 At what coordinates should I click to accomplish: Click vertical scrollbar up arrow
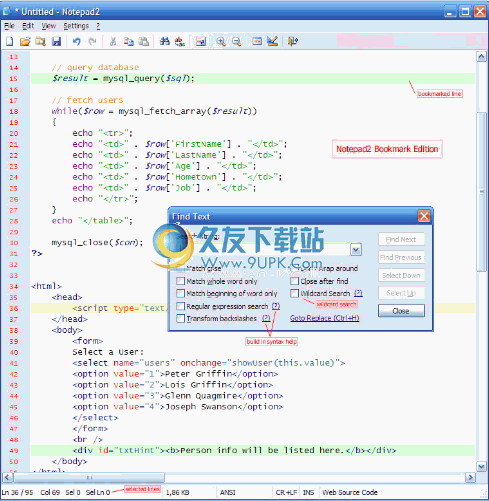[481, 57]
